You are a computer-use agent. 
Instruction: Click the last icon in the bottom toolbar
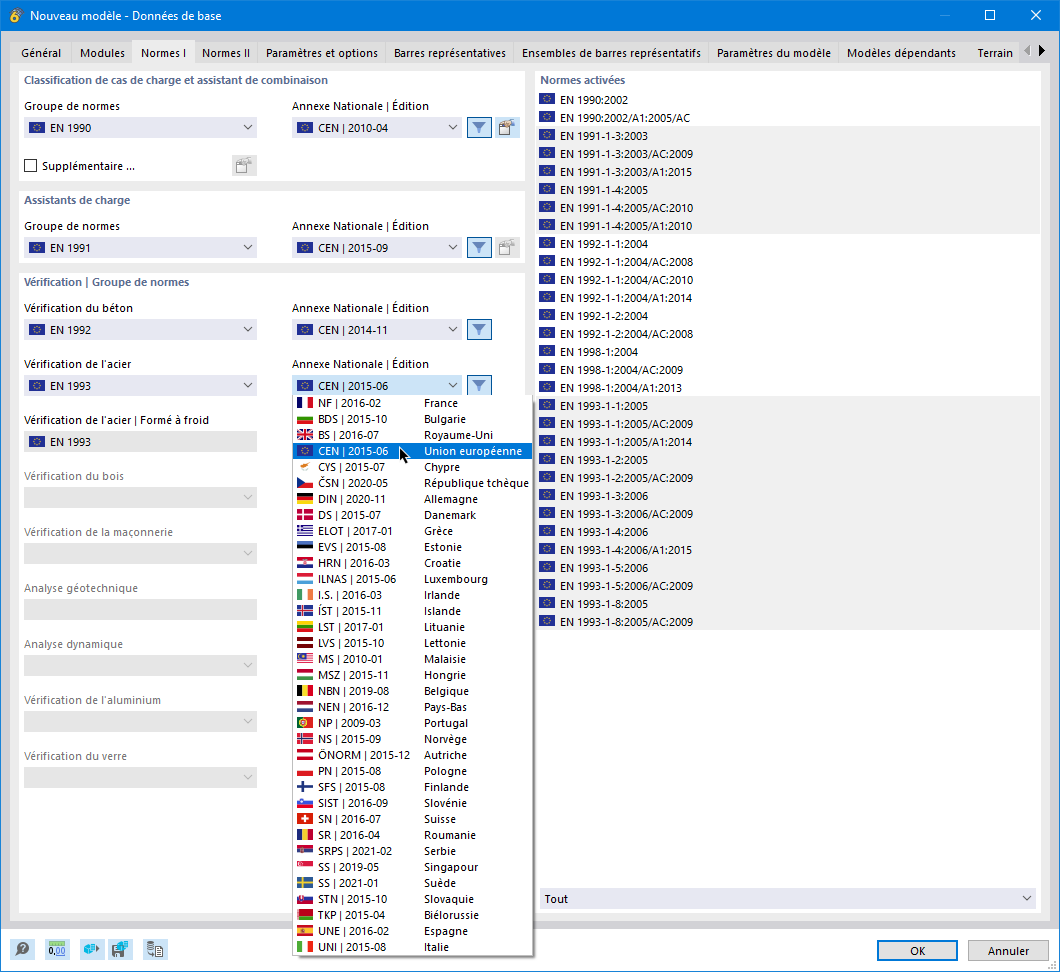coord(155,950)
